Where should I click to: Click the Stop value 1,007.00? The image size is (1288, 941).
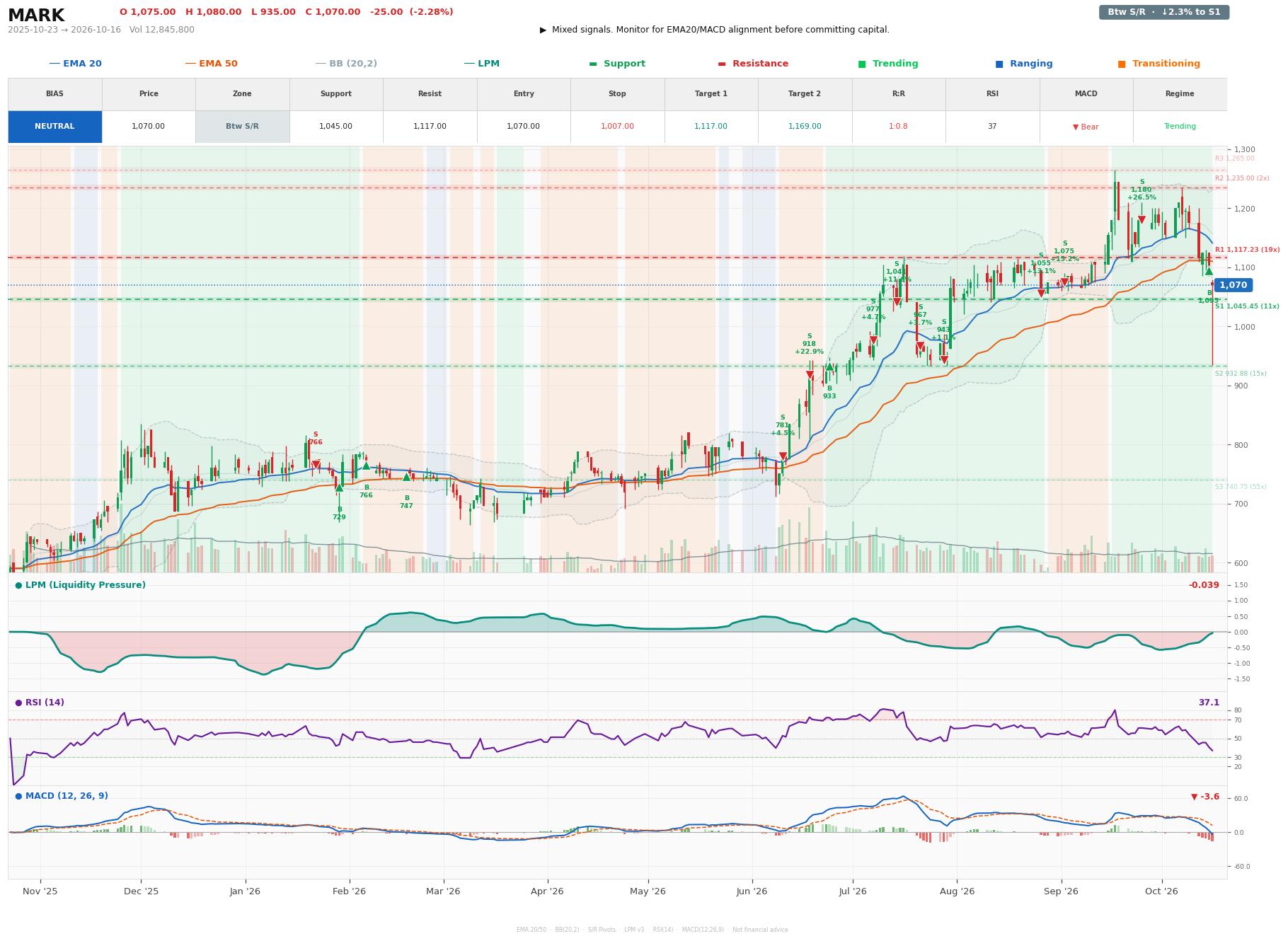[617, 127]
